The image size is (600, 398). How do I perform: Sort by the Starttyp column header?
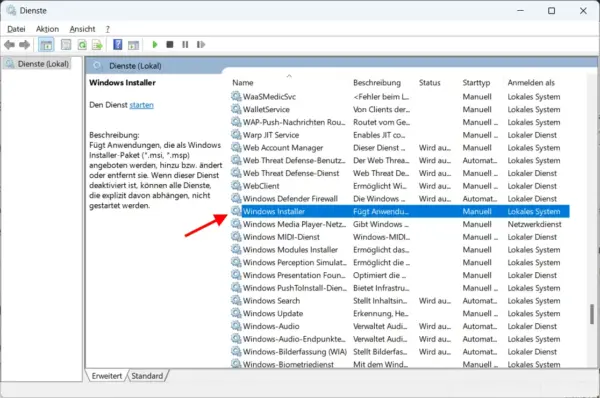tap(476, 83)
